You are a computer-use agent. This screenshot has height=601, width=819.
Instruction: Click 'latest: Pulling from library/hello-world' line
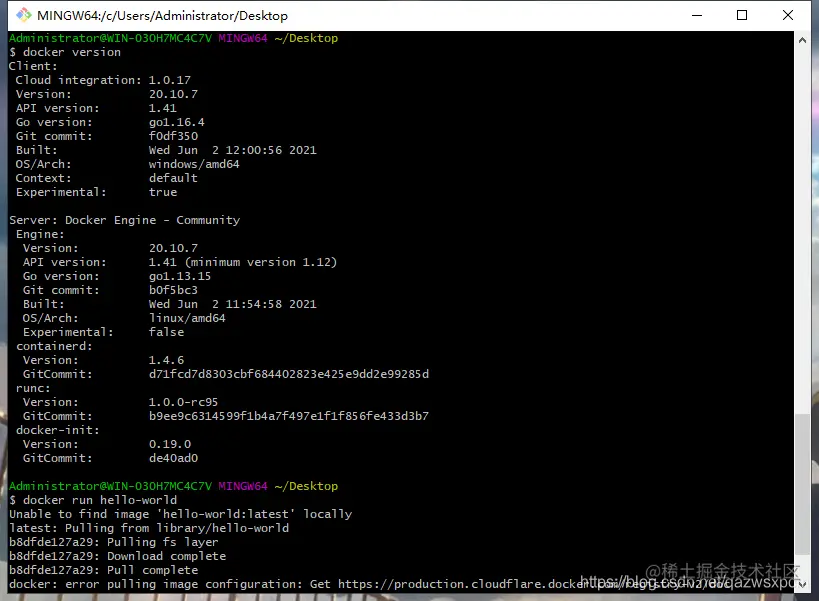(x=149, y=528)
